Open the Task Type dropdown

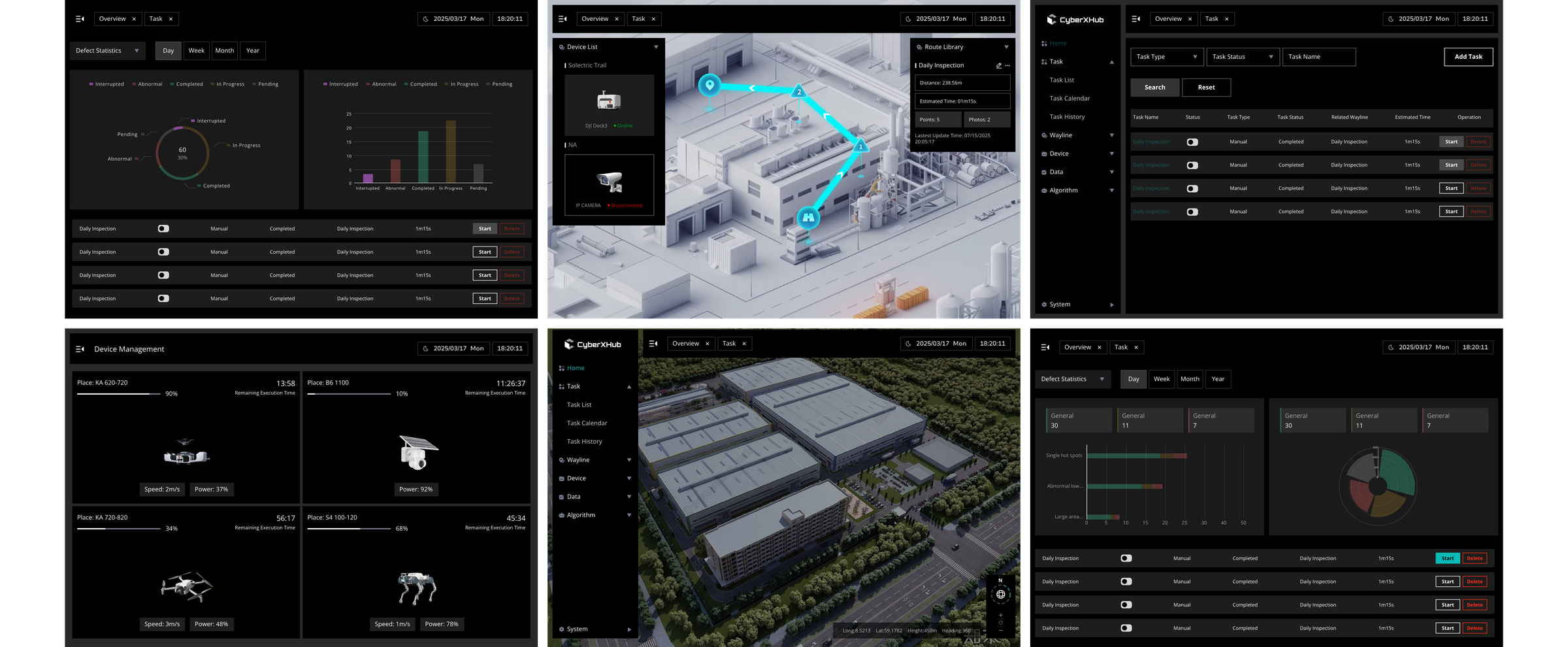pos(1168,57)
